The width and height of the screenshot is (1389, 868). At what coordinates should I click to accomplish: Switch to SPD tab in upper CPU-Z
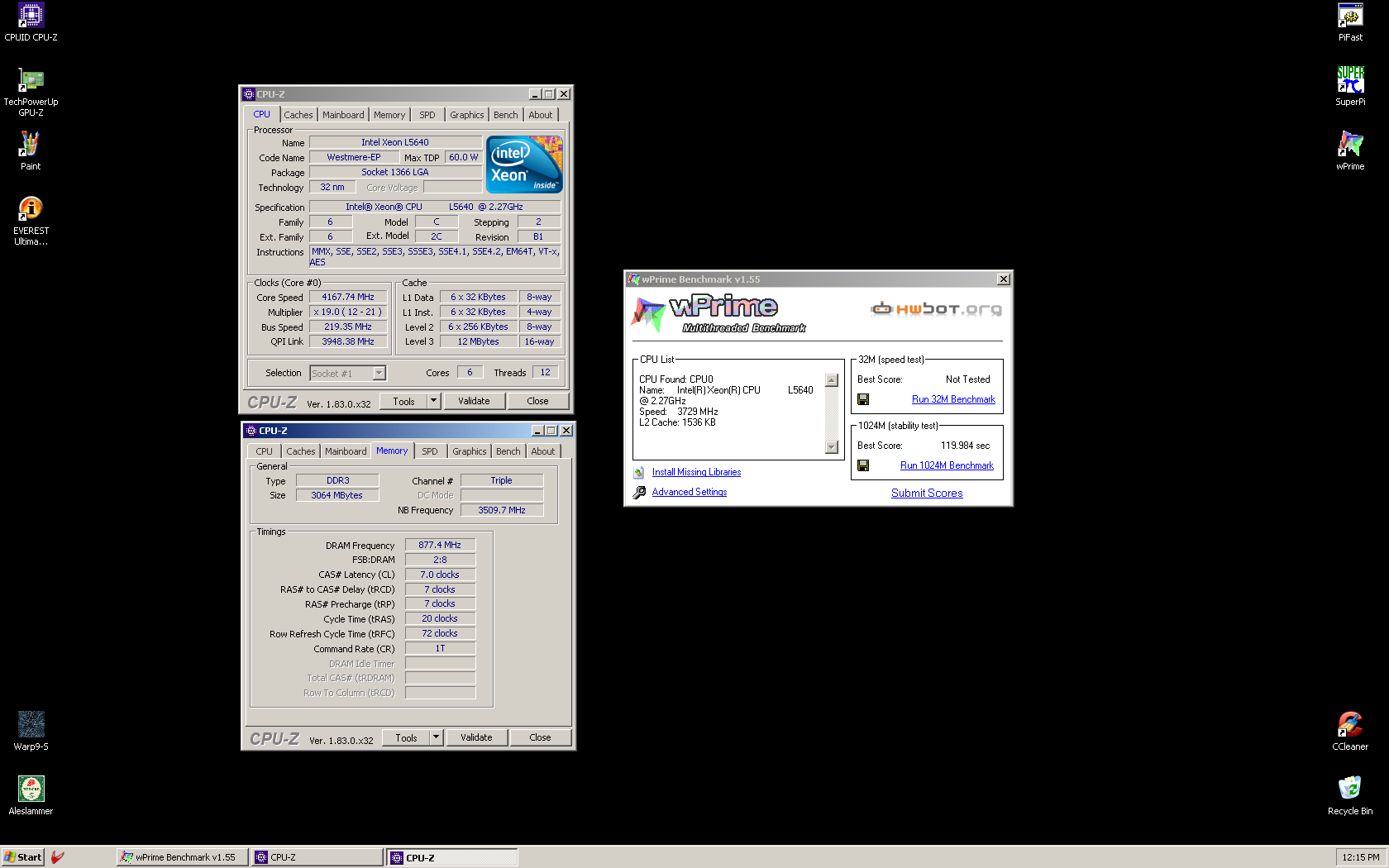pos(427,115)
